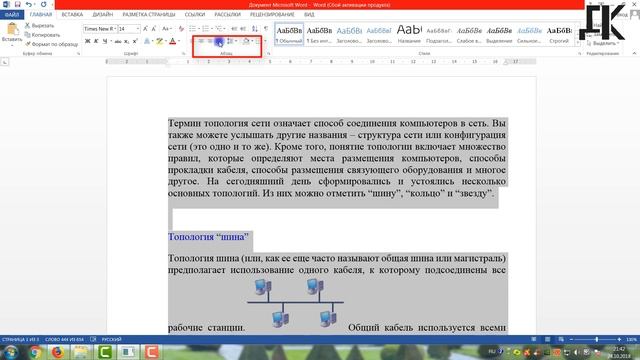Open the font color dropdown arrow
The height and width of the screenshot is (360, 640).
179,41
